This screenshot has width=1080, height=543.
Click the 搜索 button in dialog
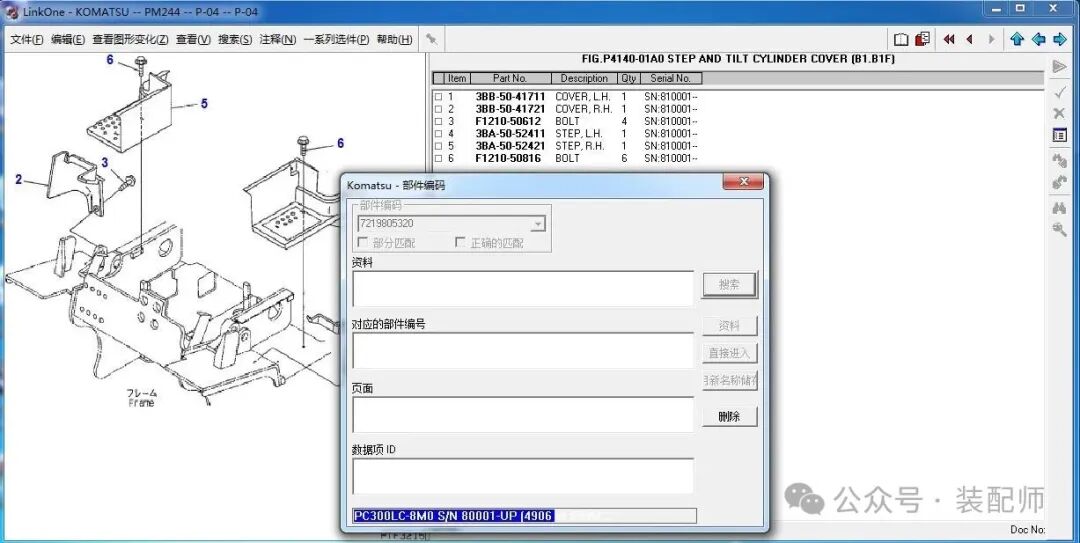pyautogui.click(x=729, y=285)
